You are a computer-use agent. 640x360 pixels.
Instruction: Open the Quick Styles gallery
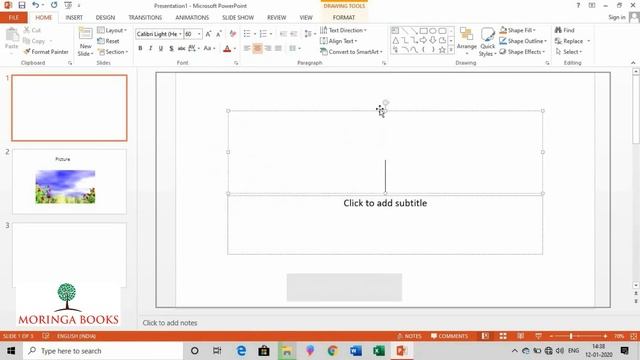pos(487,42)
